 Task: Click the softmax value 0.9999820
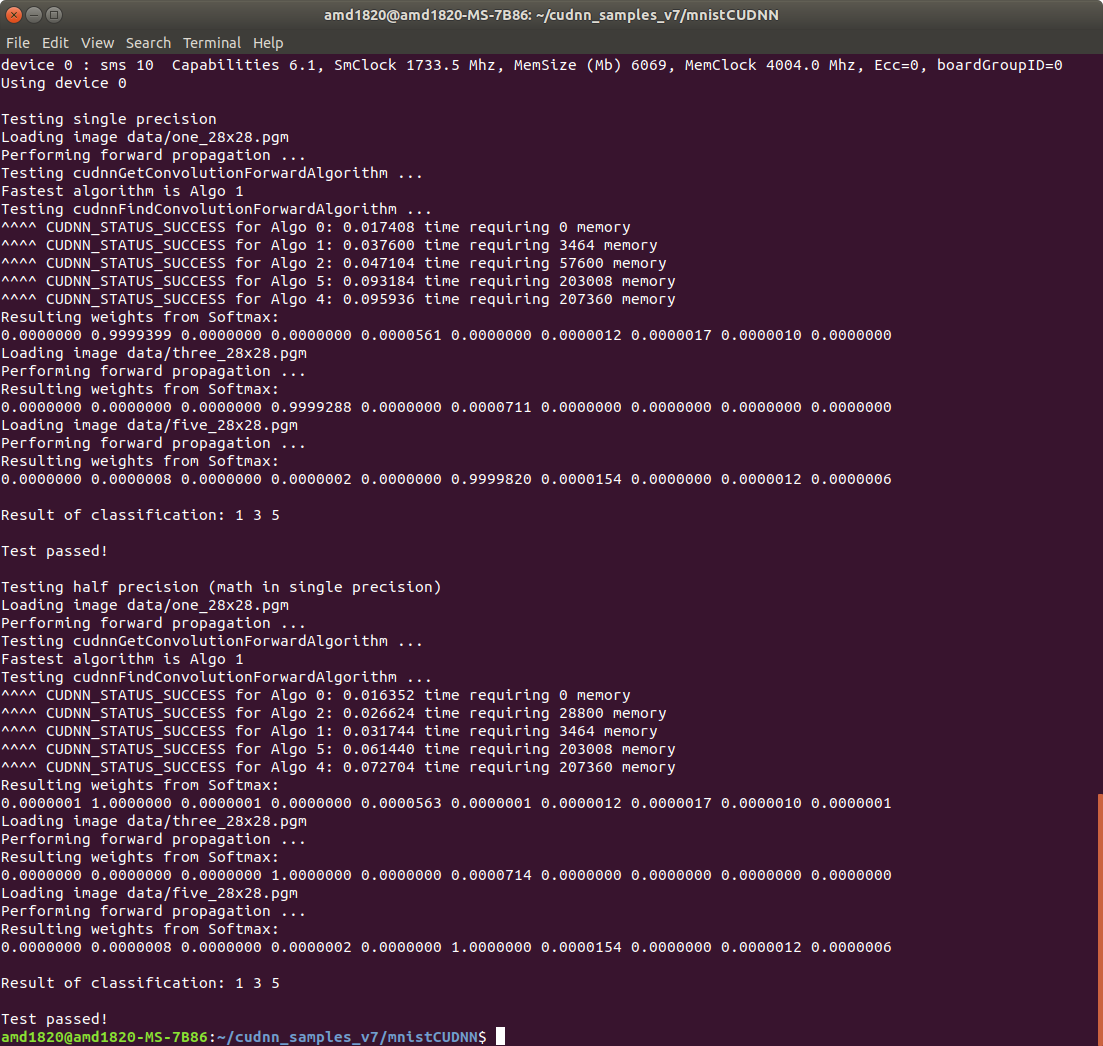491,479
